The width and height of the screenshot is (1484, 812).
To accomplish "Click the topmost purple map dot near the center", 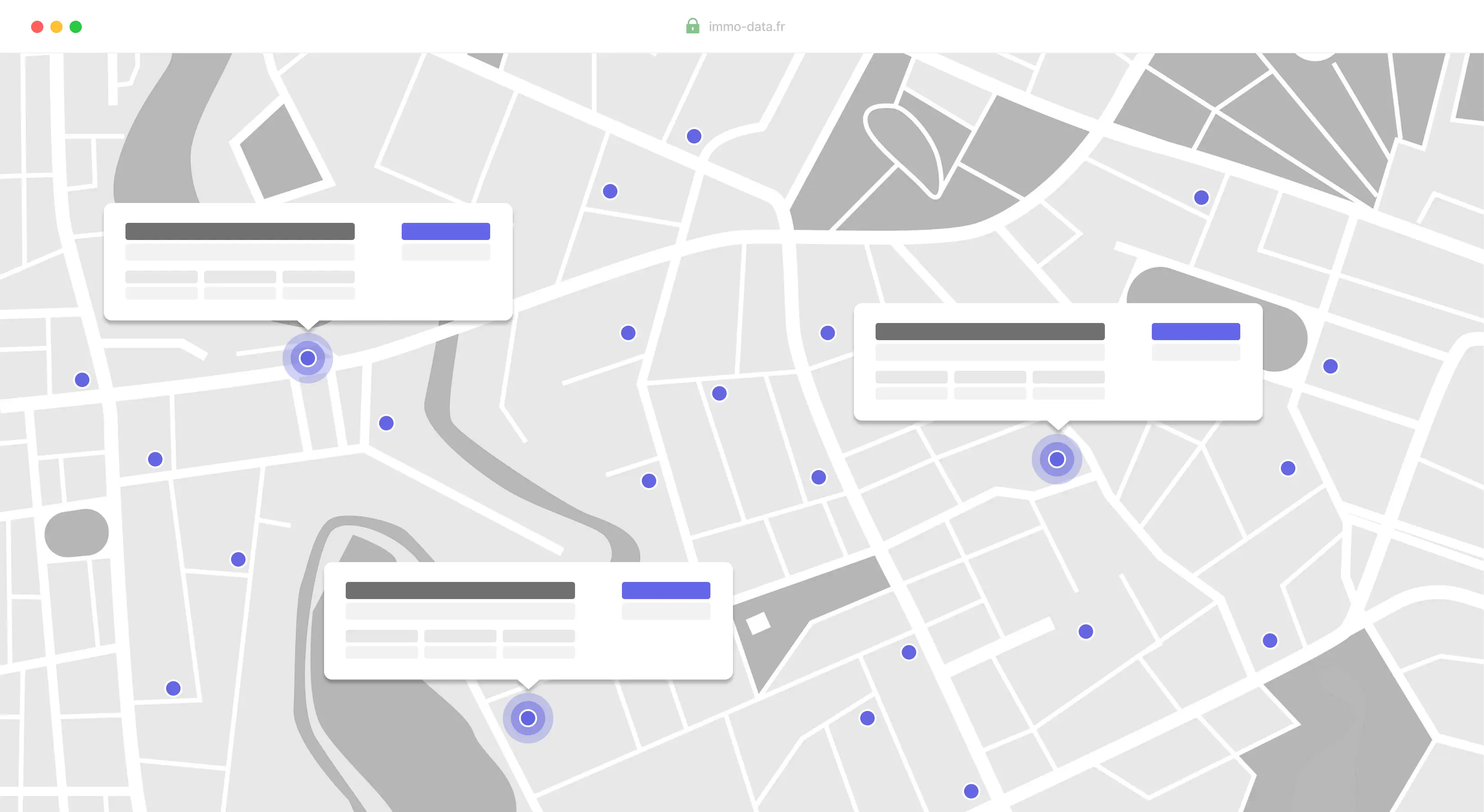I will click(694, 136).
